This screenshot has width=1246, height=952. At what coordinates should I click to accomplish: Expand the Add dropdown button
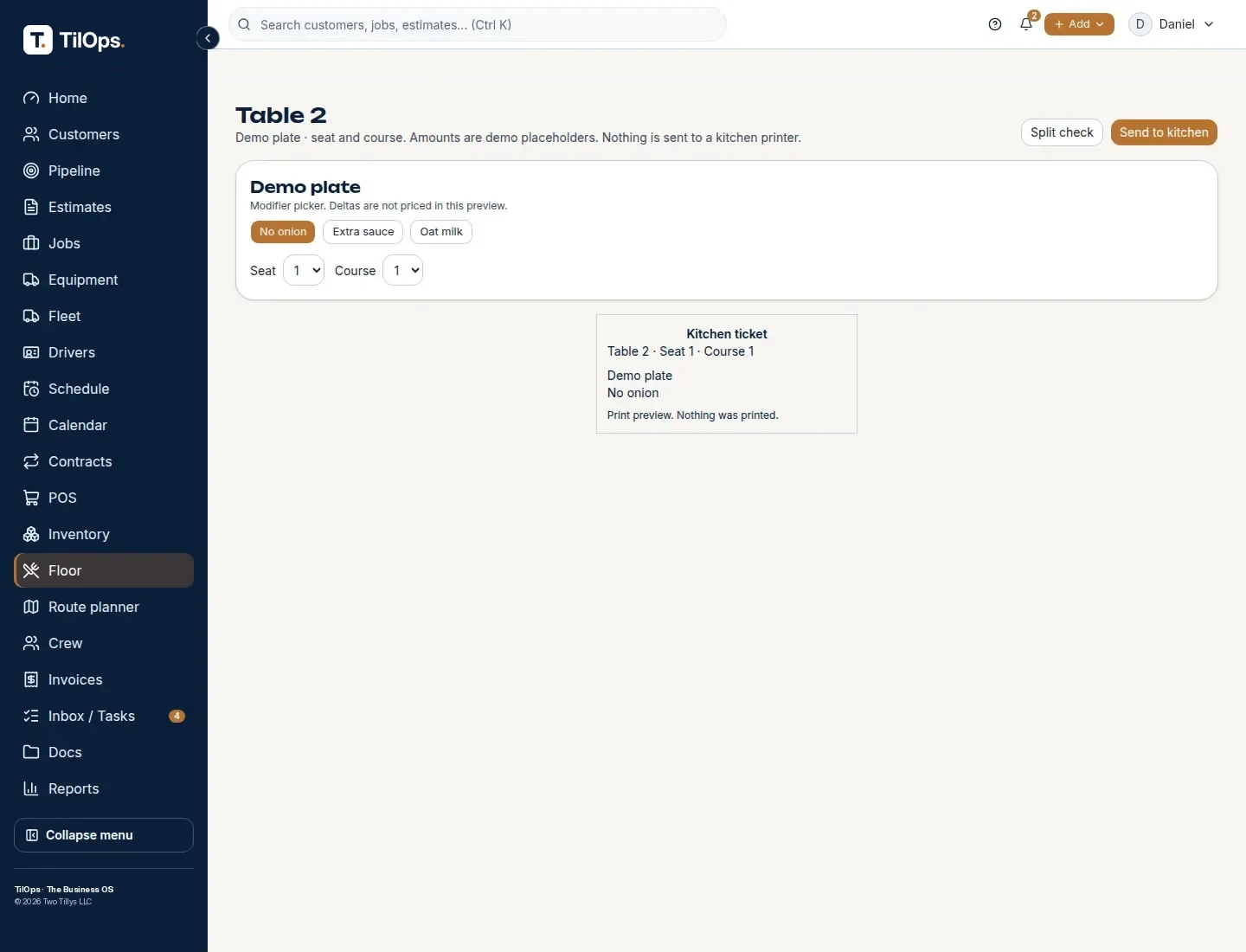pyautogui.click(x=1079, y=24)
